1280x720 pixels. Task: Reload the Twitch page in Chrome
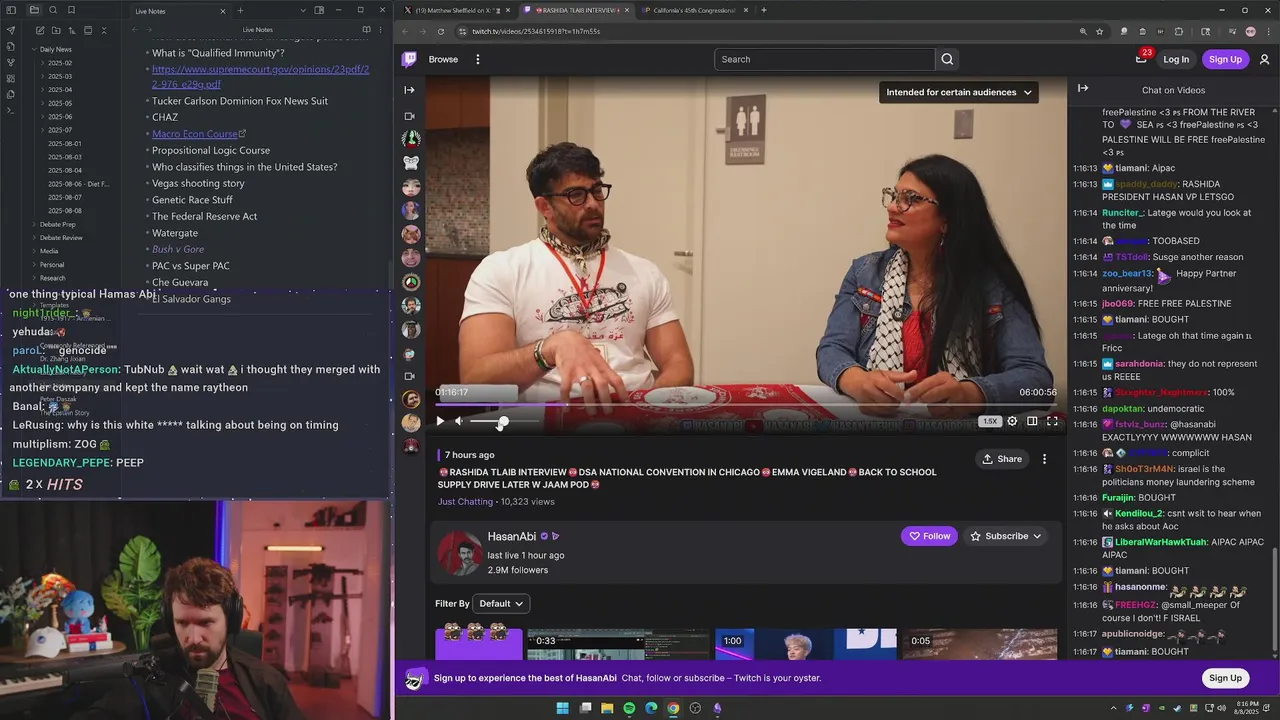[441, 31]
